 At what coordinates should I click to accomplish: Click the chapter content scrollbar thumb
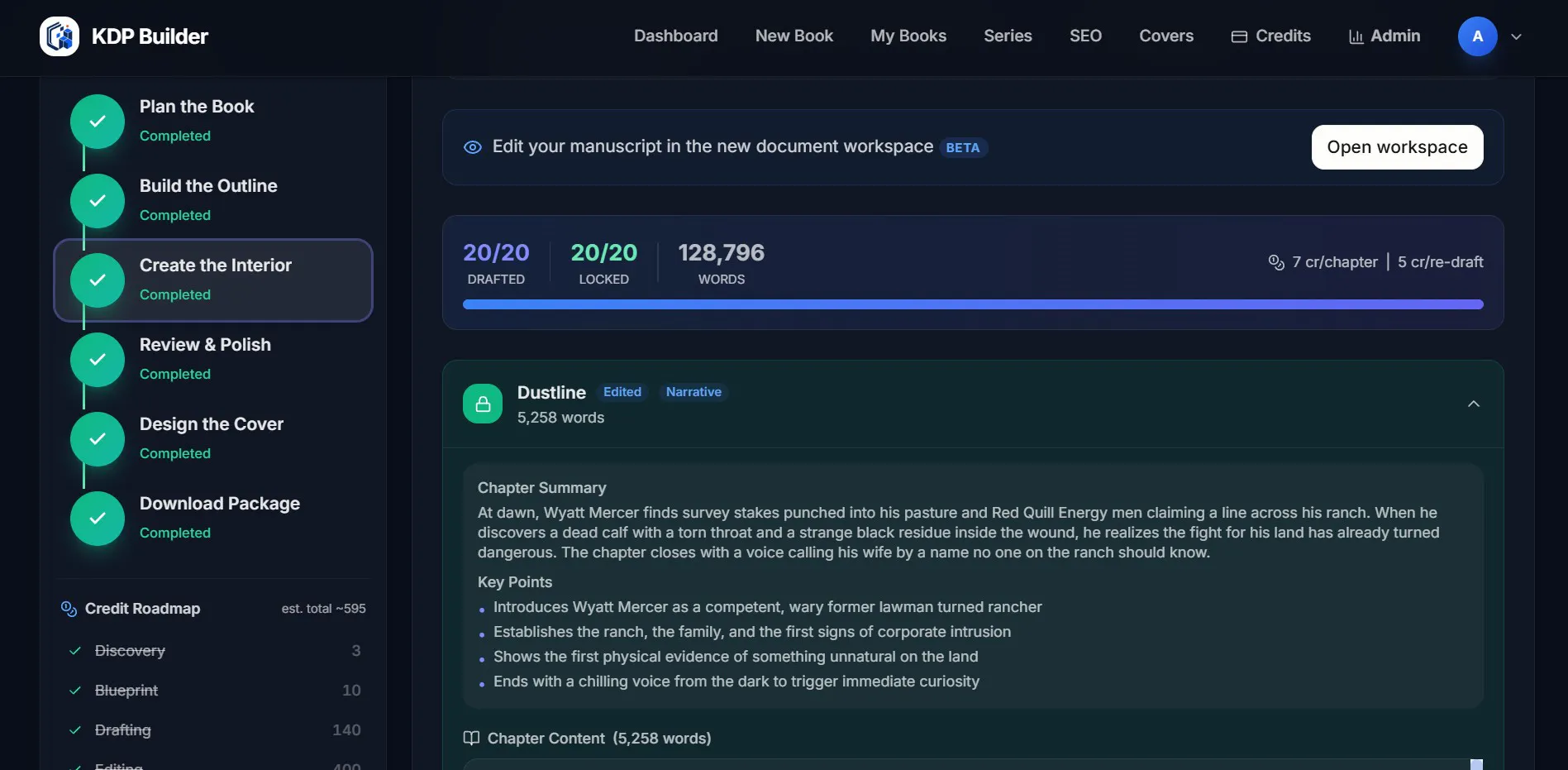pyautogui.click(x=1476, y=765)
